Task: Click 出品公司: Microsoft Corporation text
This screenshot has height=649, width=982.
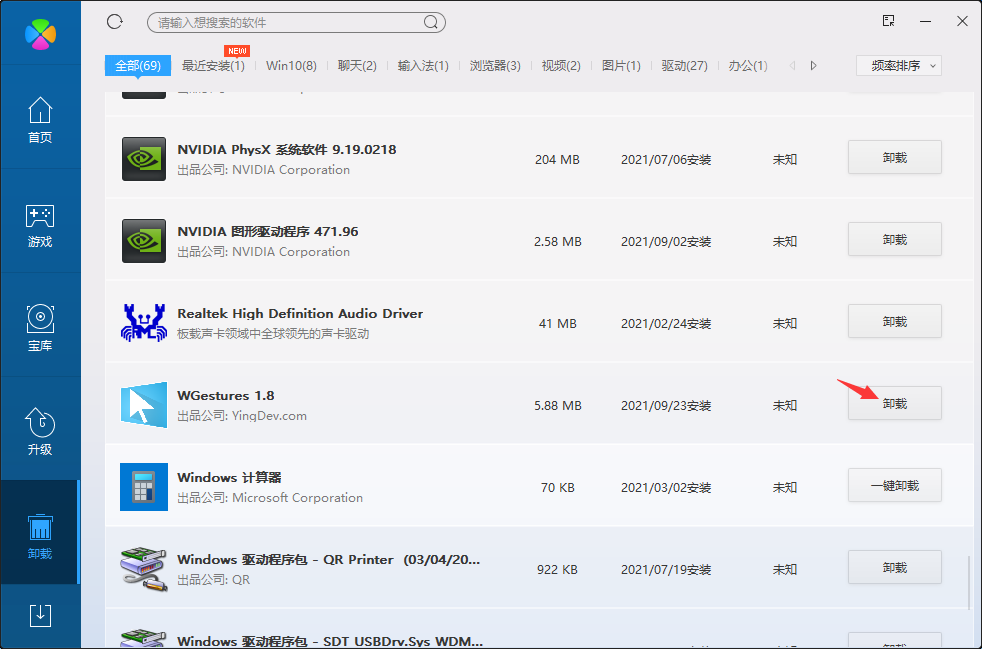Action: [270, 498]
